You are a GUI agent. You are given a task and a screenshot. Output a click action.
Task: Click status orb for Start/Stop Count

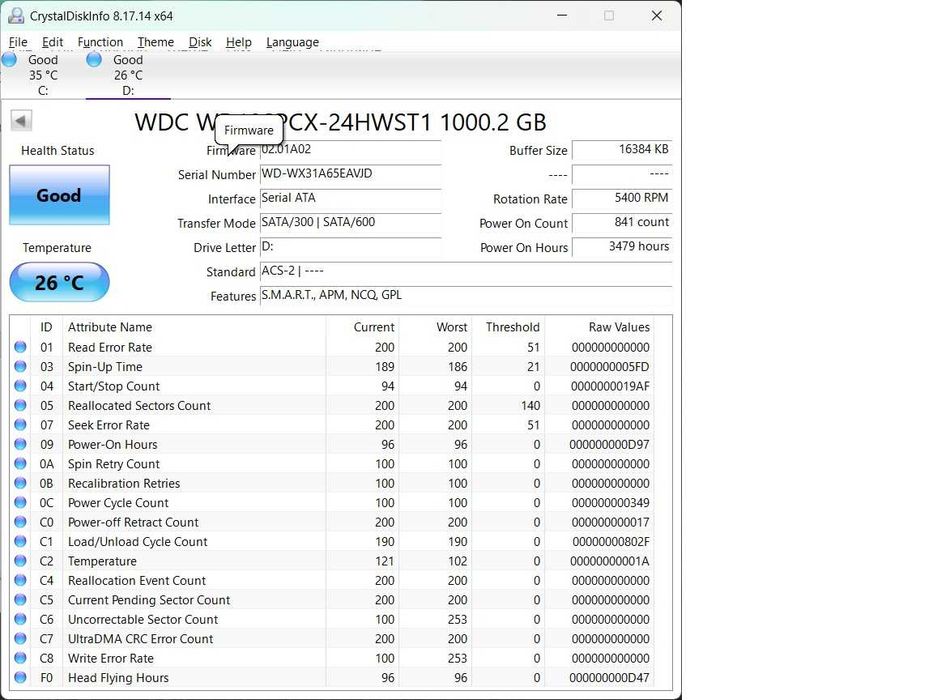tap(20, 386)
